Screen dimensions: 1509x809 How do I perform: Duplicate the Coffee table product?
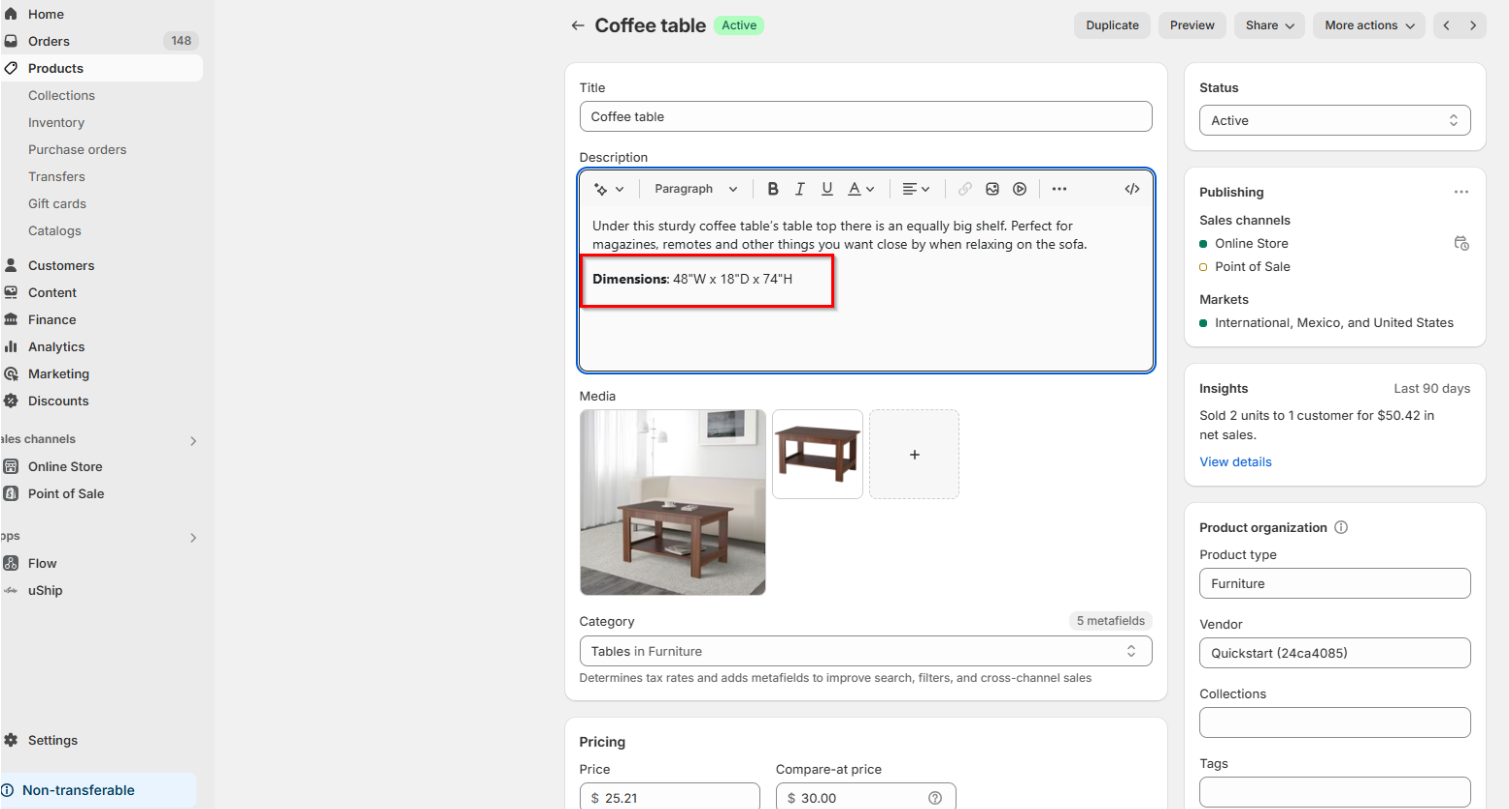1111,25
